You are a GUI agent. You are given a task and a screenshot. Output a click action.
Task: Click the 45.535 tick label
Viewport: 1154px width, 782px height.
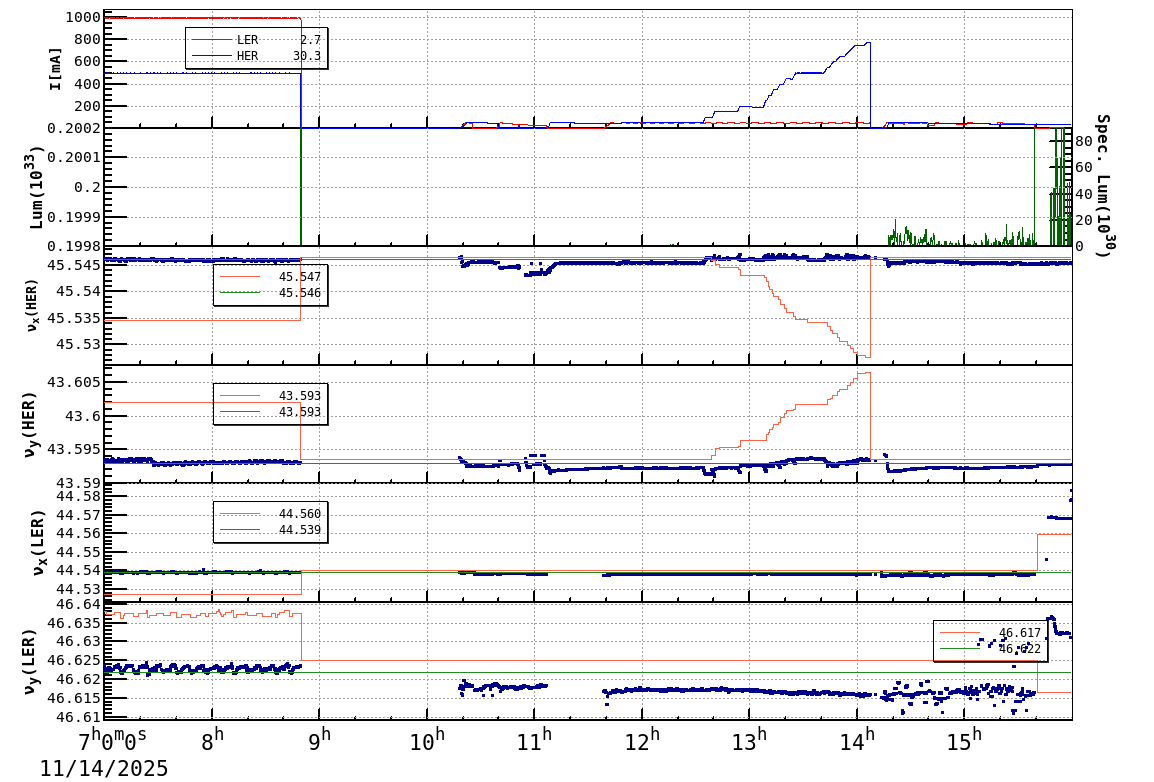point(74,319)
